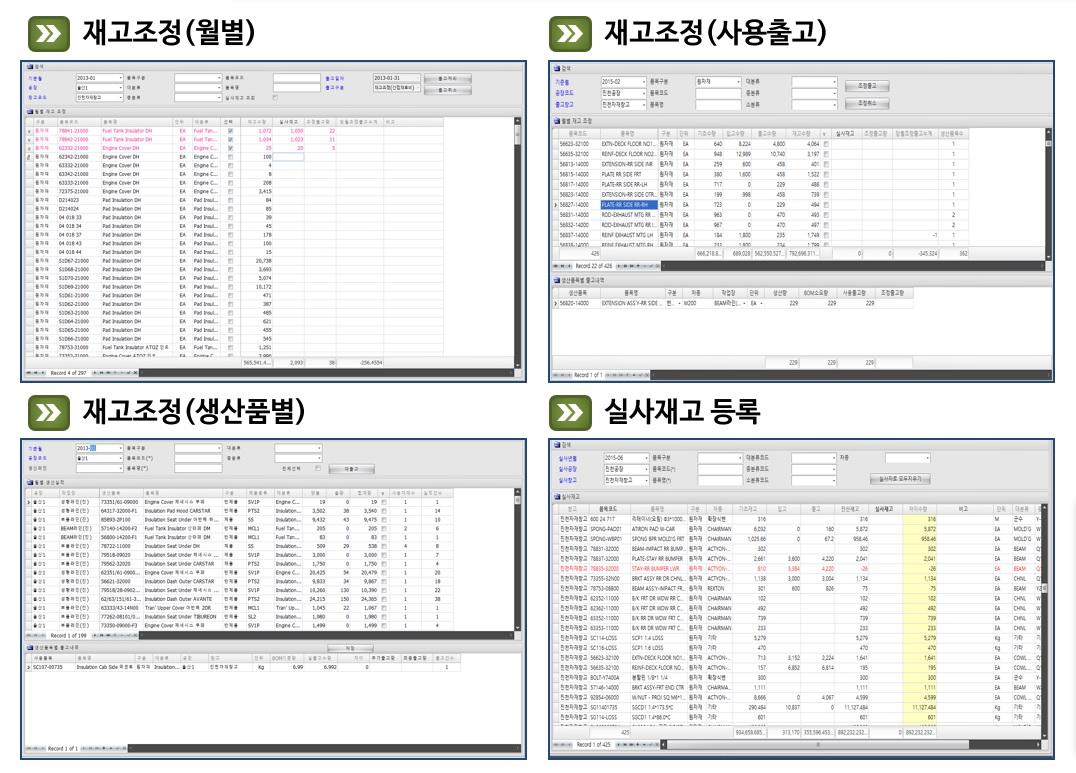The width and height of the screenshot is (1076, 773).
Task: Go to first record in 'Record 1 of 199' navigator
Action: 28,636
